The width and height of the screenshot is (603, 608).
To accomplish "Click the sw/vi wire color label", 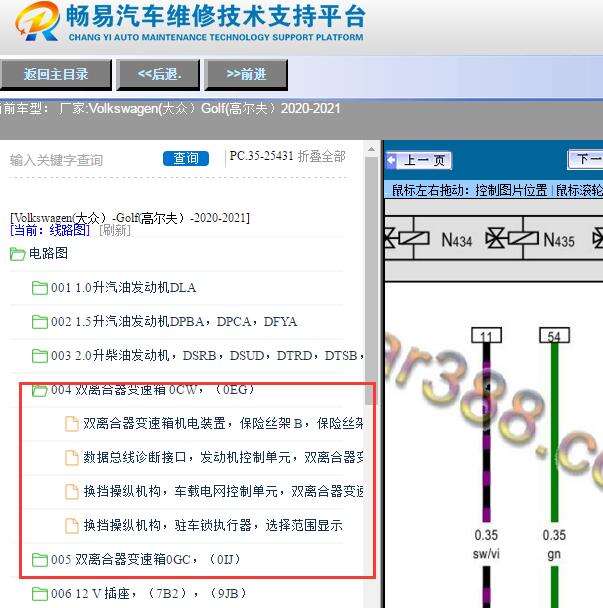I will point(486,553).
